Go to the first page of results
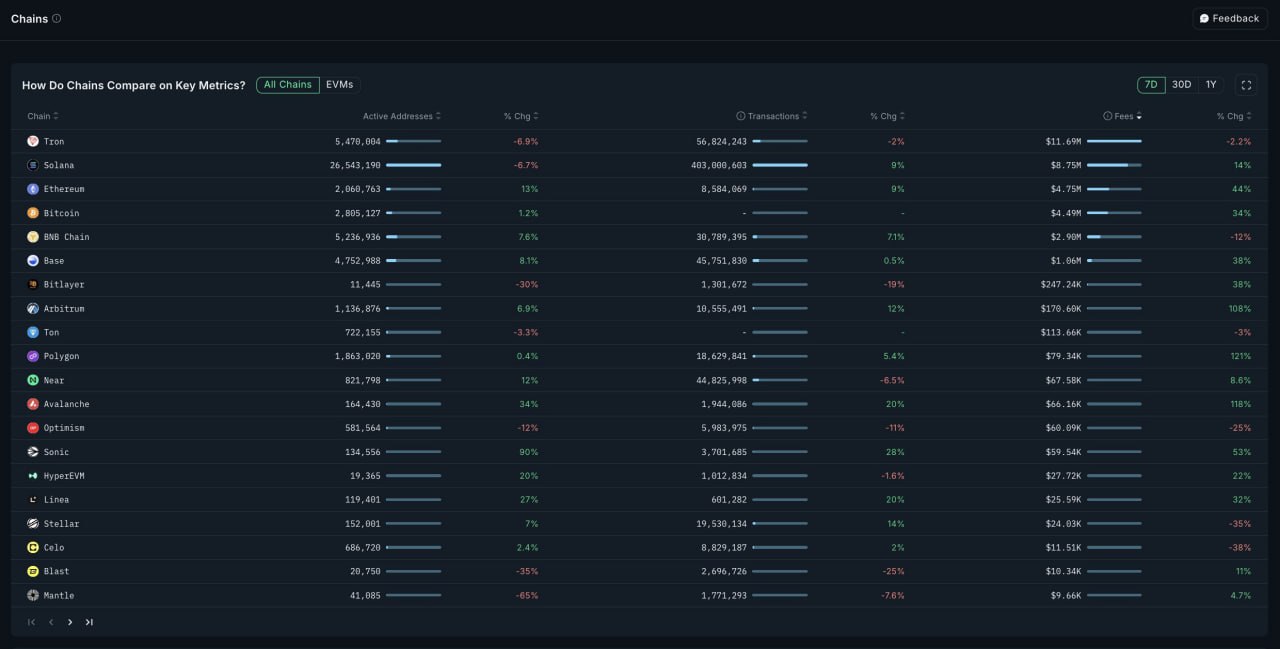The image size is (1280, 649). point(31,622)
